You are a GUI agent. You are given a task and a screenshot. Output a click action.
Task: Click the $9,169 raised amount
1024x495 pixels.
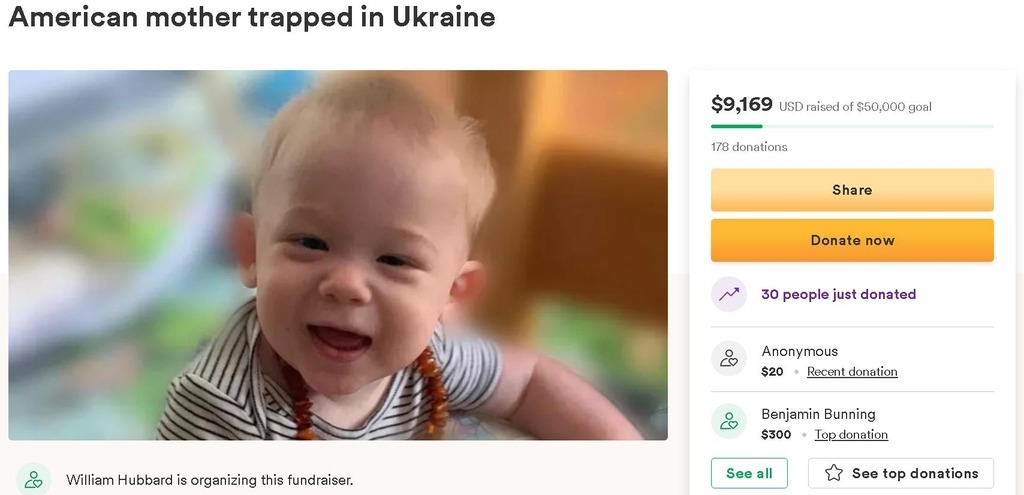(x=742, y=104)
